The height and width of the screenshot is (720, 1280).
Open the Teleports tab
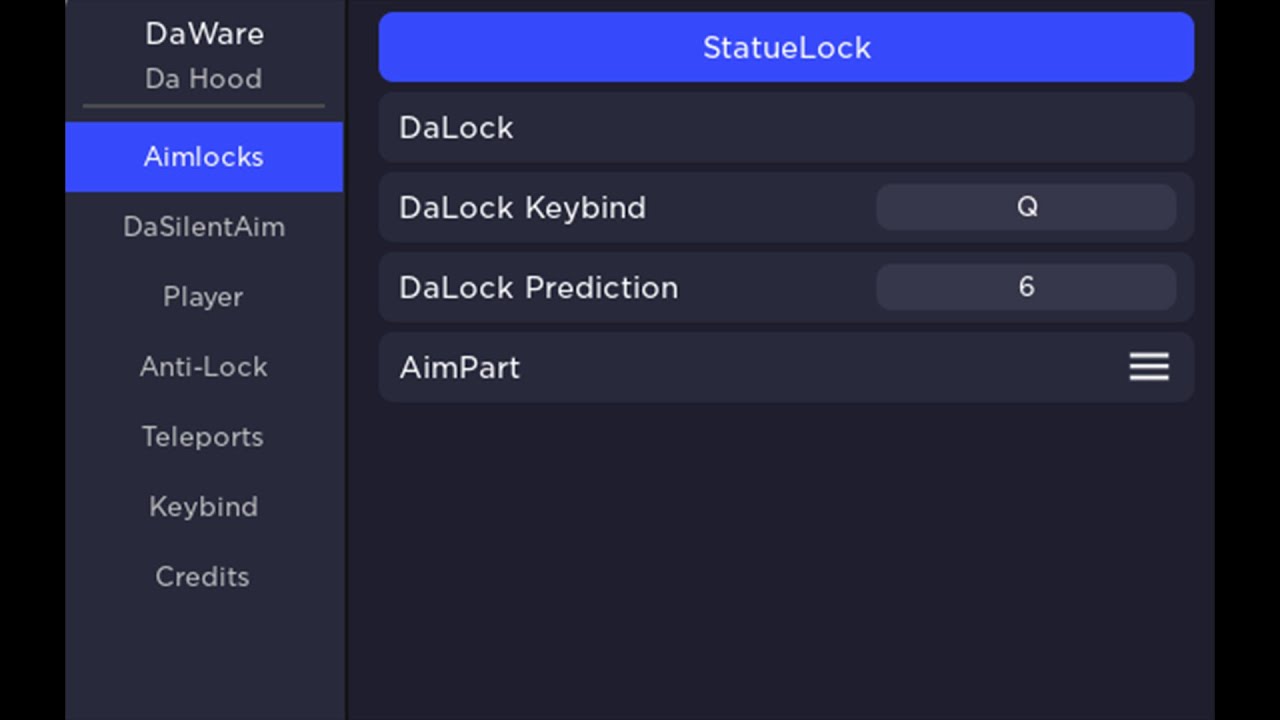click(204, 437)
